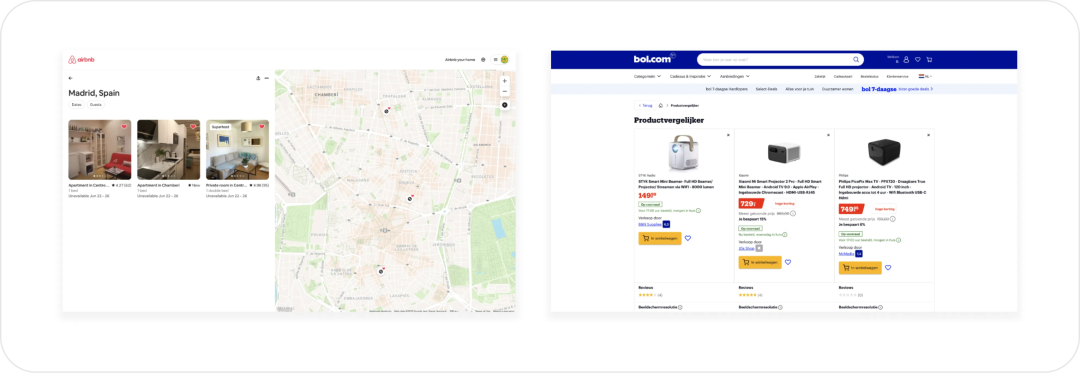Add Philips PicoPix to winkelwagen

click(x=860, y=268)
